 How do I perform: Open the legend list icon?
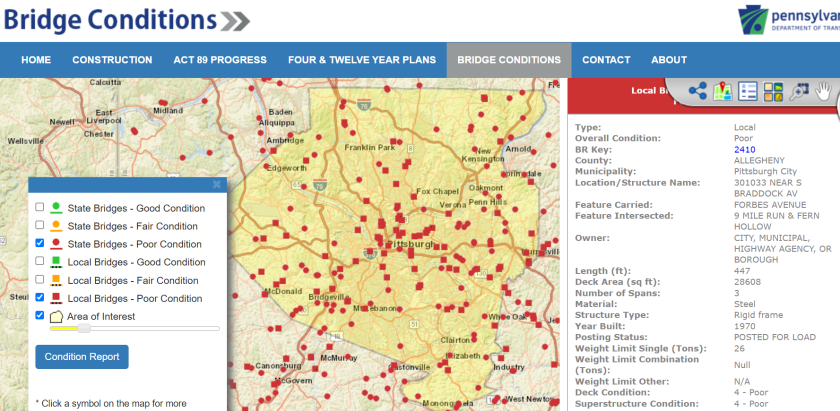[x=747, y=92]
